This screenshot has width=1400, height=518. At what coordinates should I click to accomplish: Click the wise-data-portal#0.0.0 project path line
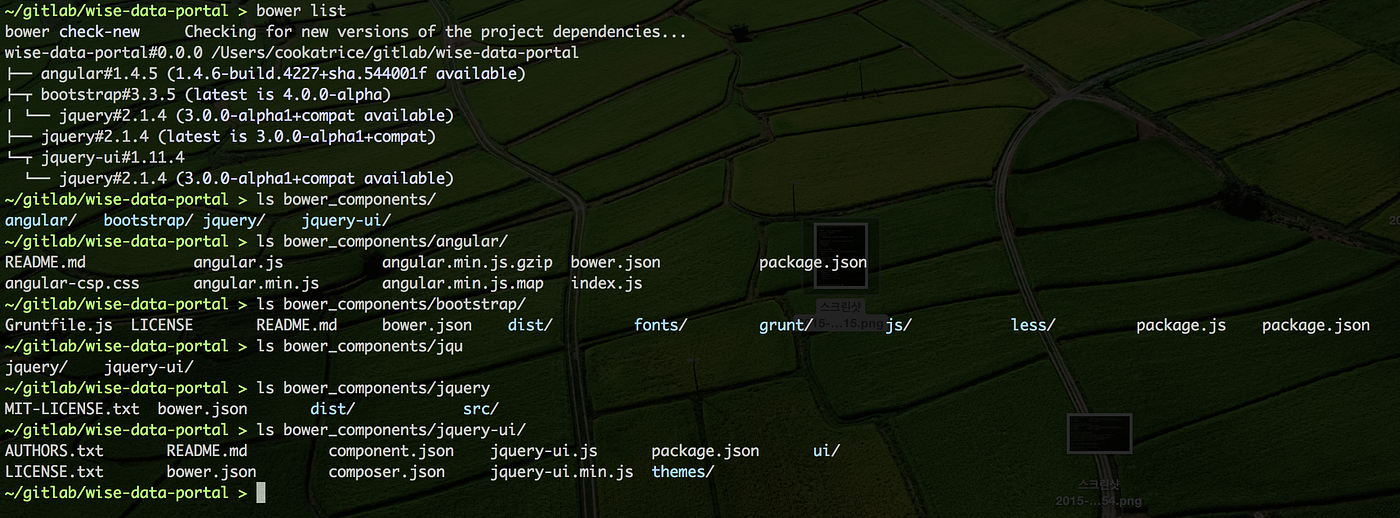click(x=292, y=53)
